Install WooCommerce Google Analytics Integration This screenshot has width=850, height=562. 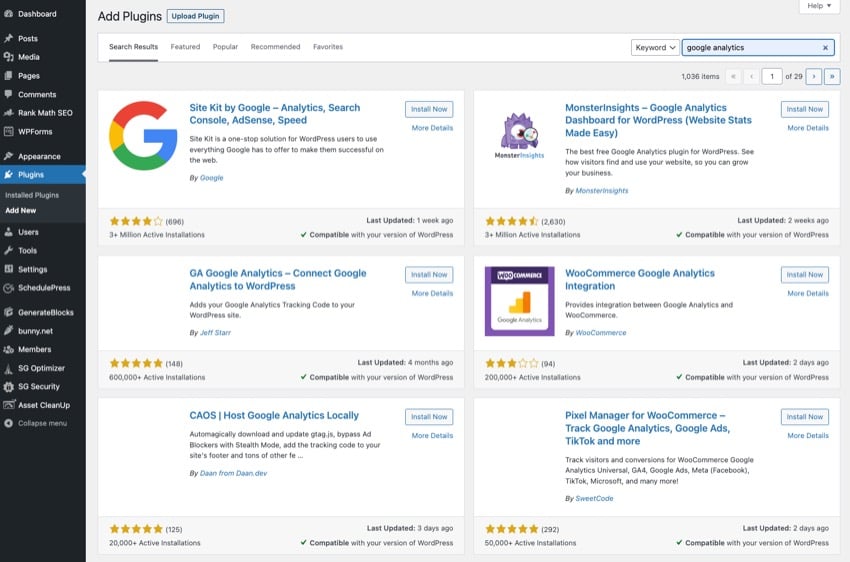point(804,275)
